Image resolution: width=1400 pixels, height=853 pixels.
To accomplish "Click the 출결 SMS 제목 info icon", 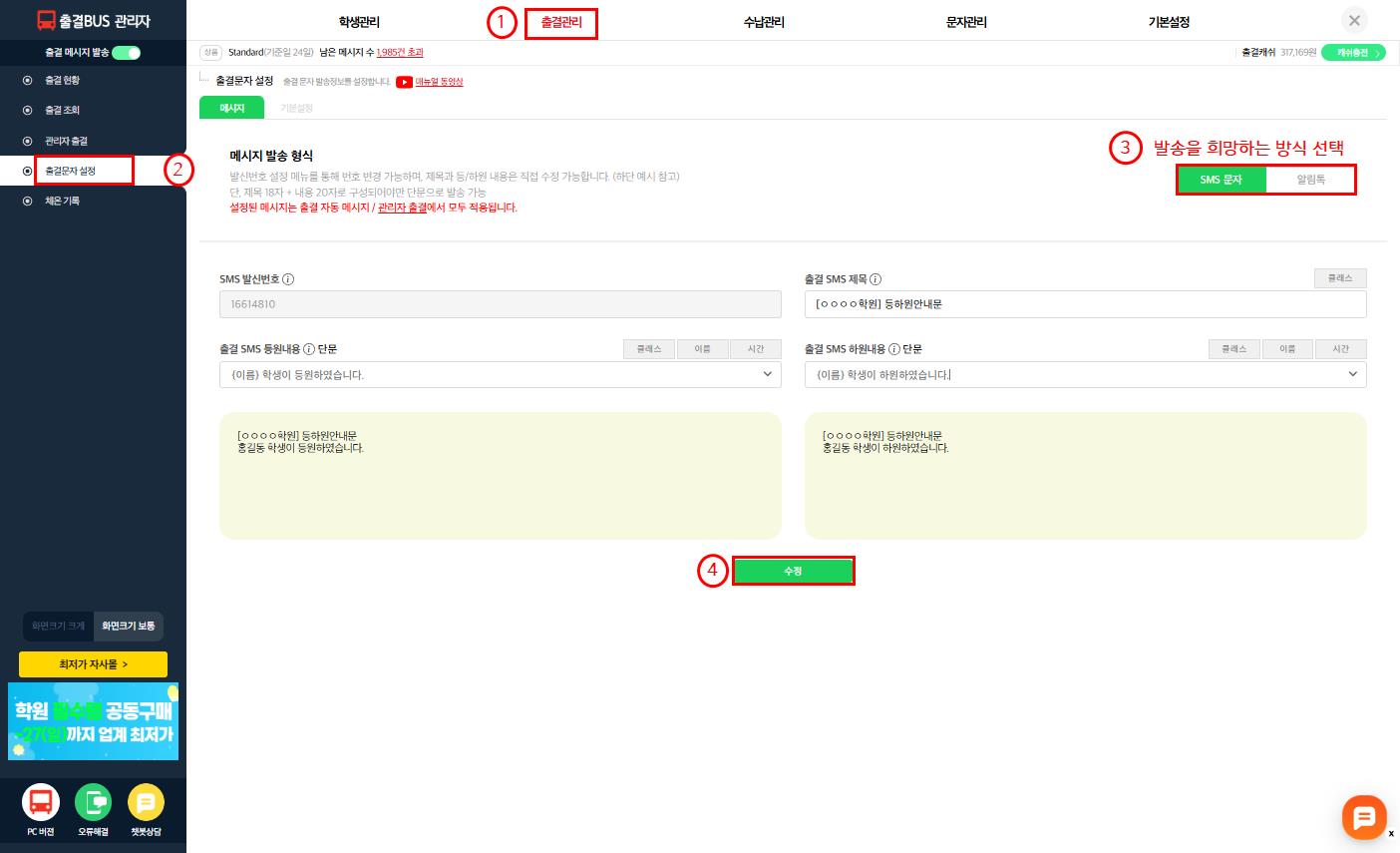I will [x=875, y=279].
